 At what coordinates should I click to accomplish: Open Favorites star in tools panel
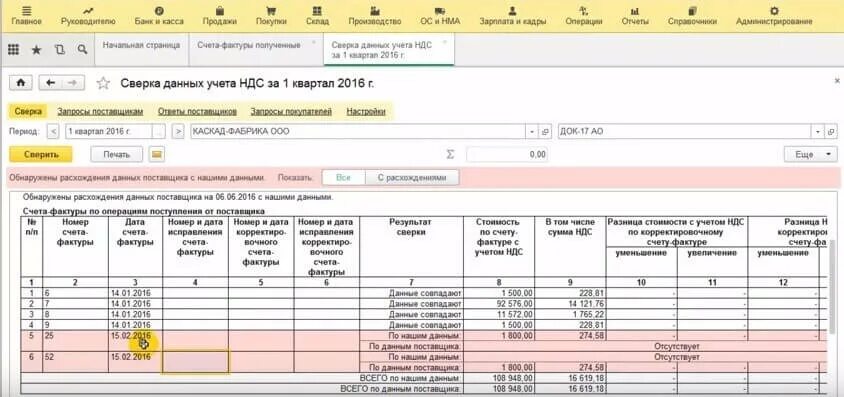click(x=36, y=50)
